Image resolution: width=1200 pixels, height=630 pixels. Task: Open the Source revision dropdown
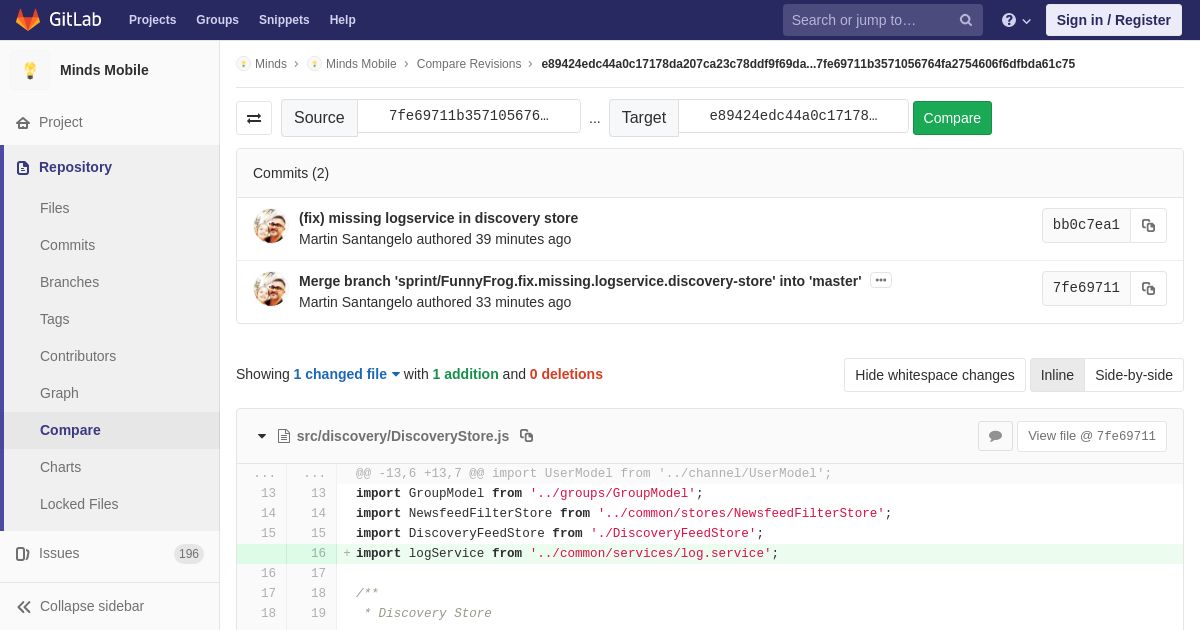tap(469, 116)
